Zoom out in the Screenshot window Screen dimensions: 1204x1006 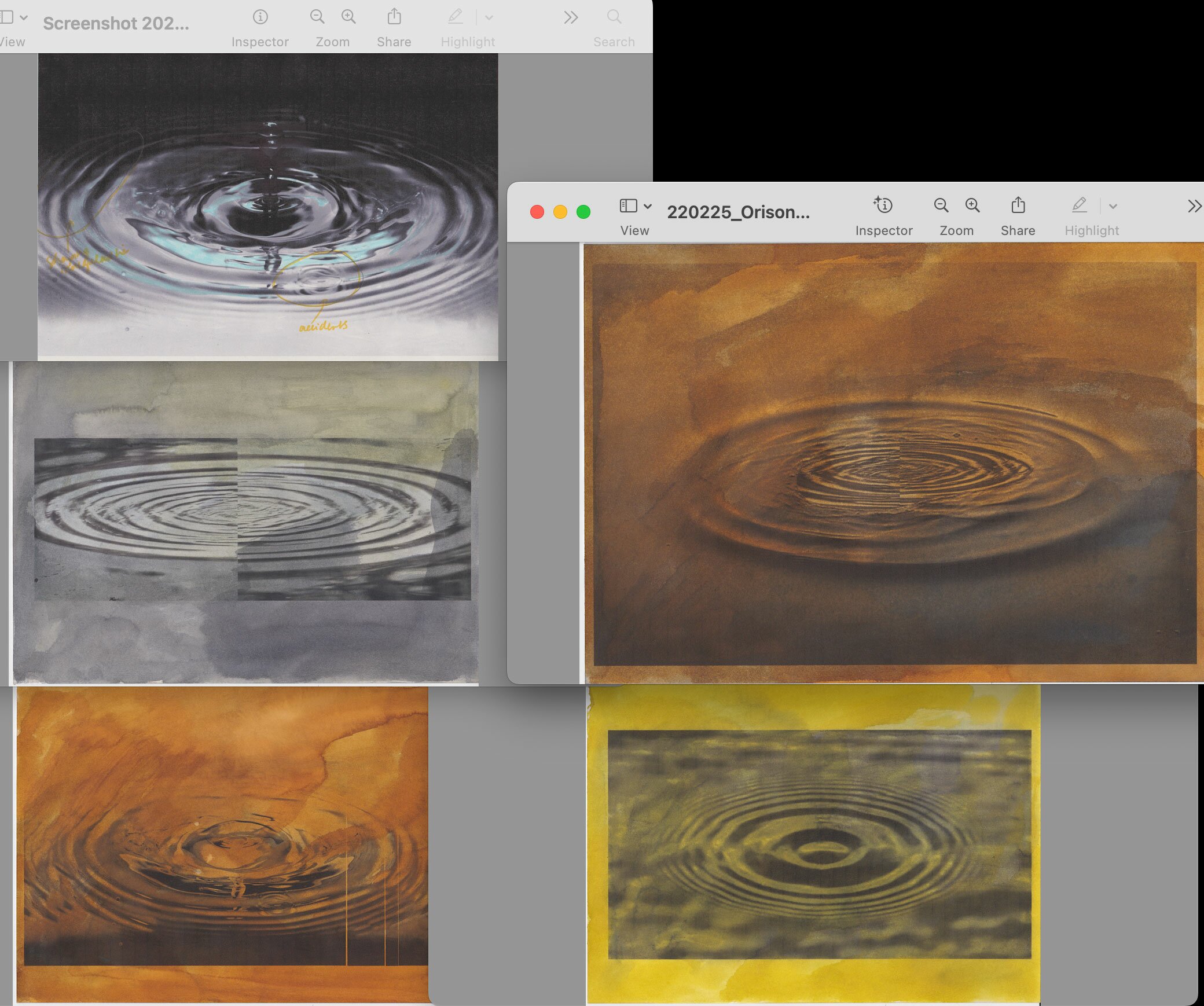click(317, 17)
